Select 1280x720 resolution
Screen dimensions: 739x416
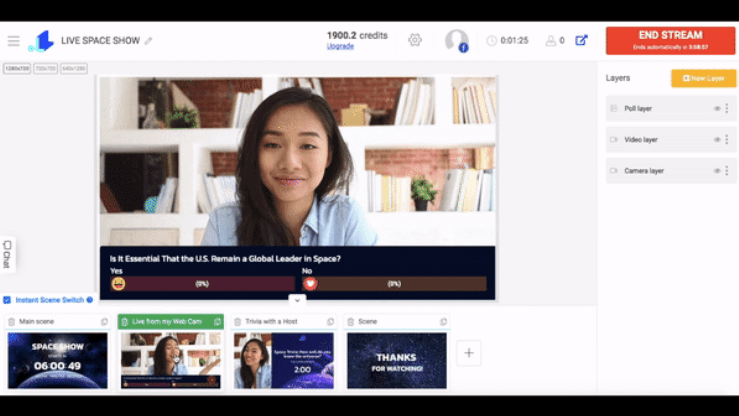pos(17,68)
